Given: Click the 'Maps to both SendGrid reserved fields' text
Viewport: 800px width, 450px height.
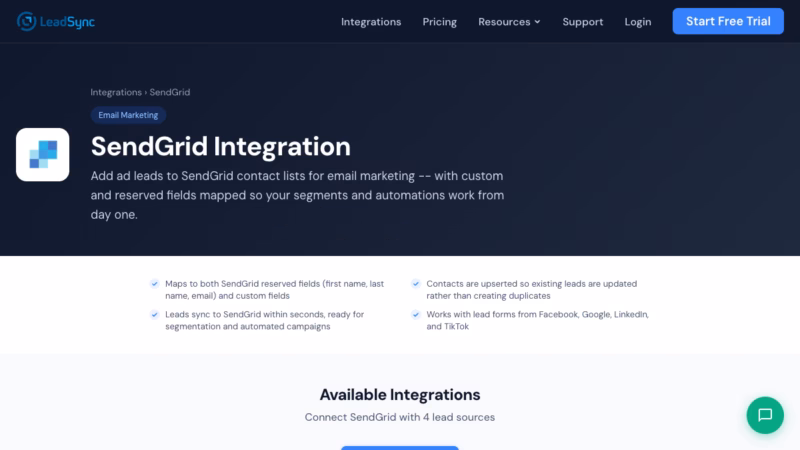Looking at the screenshot, I should pyautogui.click(x=274, y=290).
